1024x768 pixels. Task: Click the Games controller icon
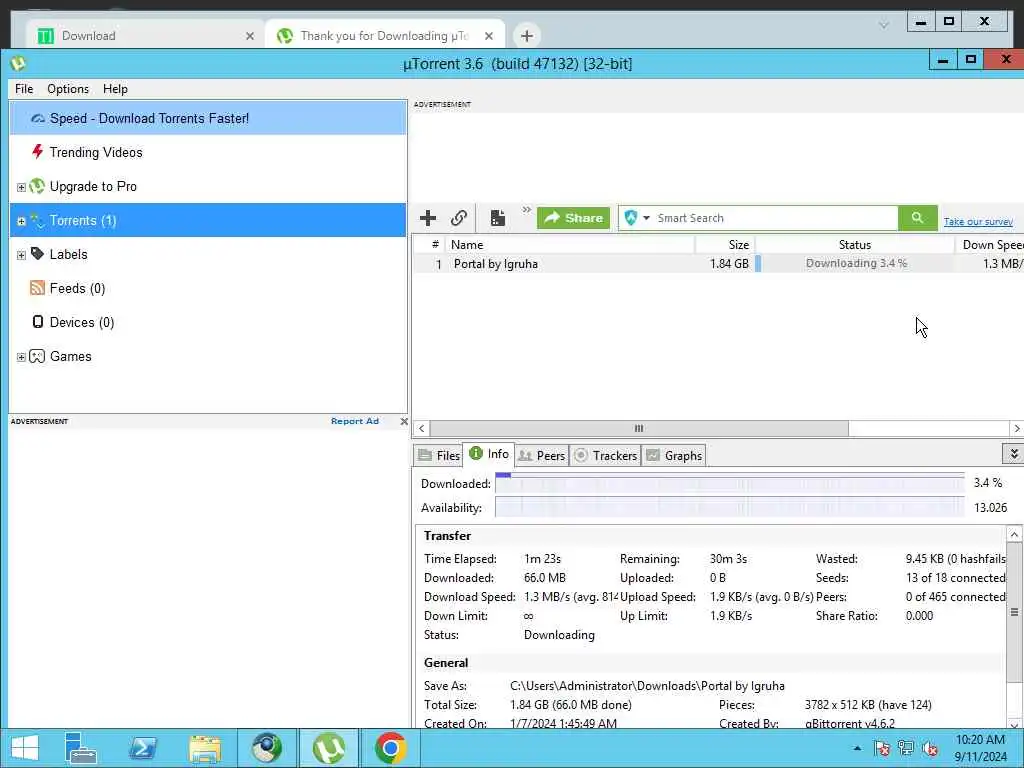click(x=37, y=356)
